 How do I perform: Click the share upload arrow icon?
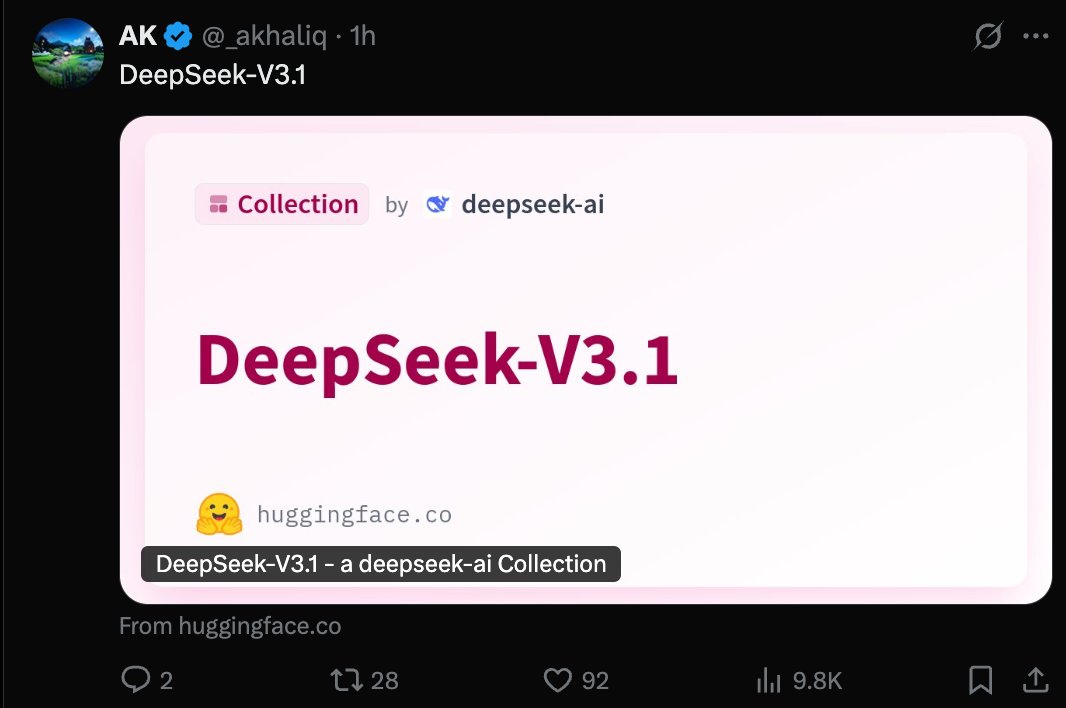[x=1034, y=681]
